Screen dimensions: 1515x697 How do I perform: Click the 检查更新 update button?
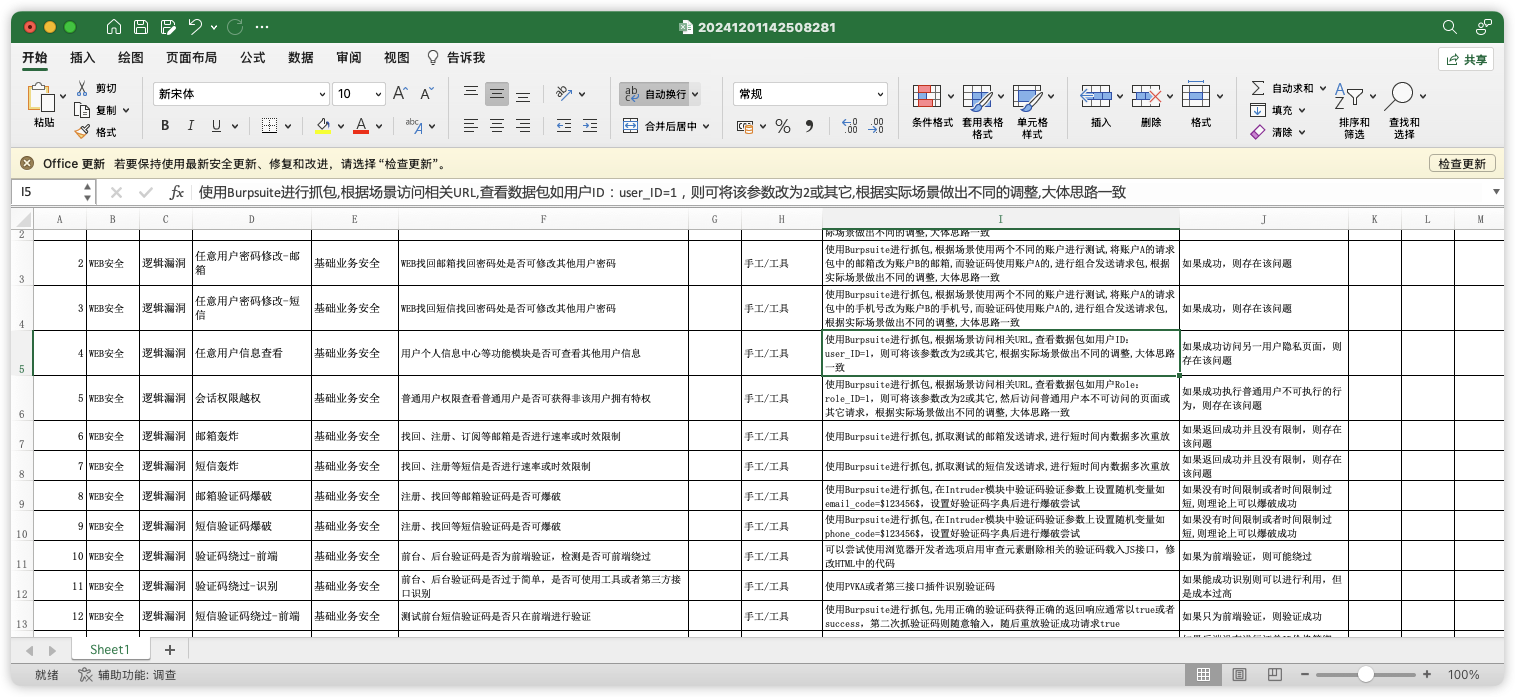1461,162
